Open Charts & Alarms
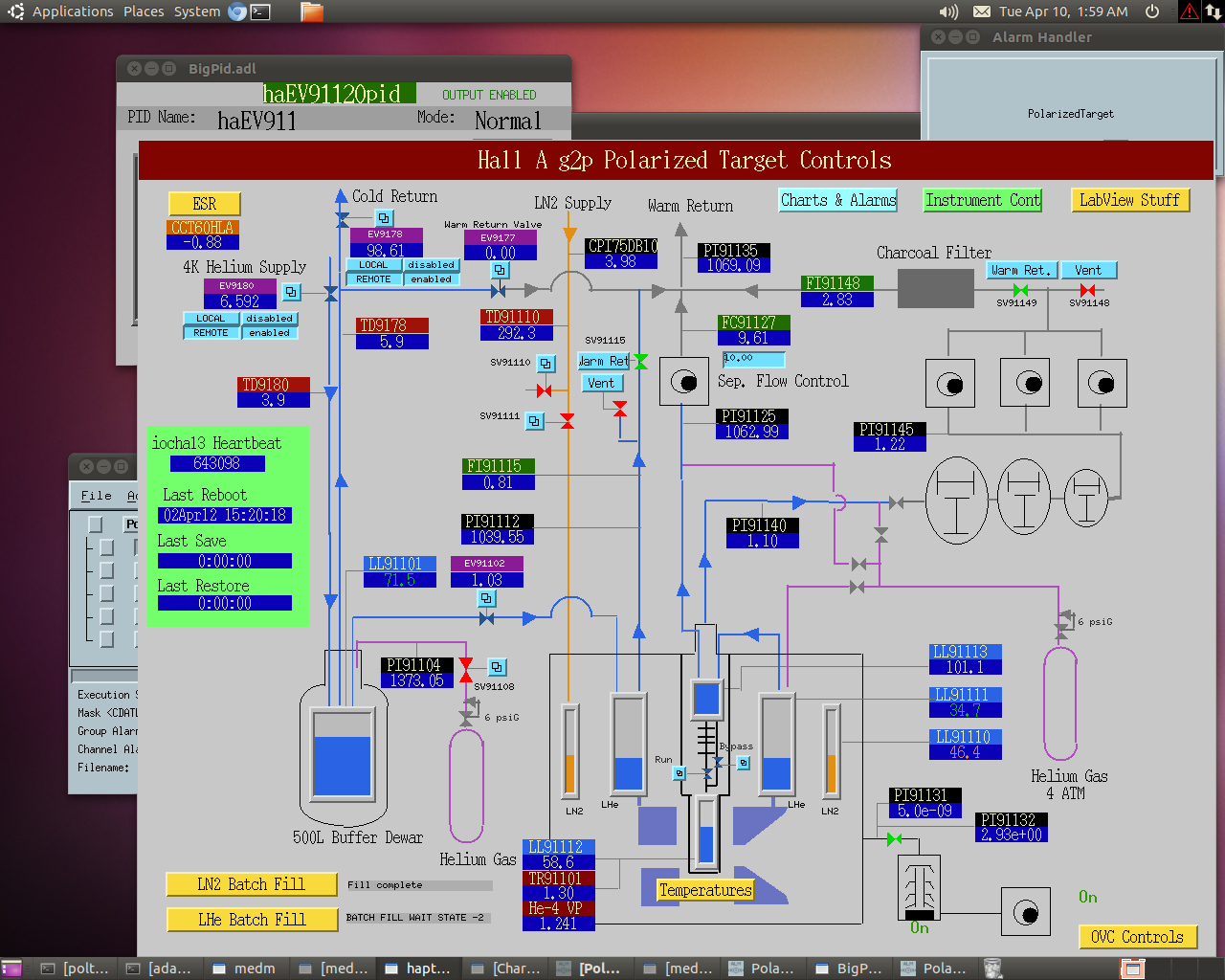This screenshot has height=980, width=1225. (838, 200)
